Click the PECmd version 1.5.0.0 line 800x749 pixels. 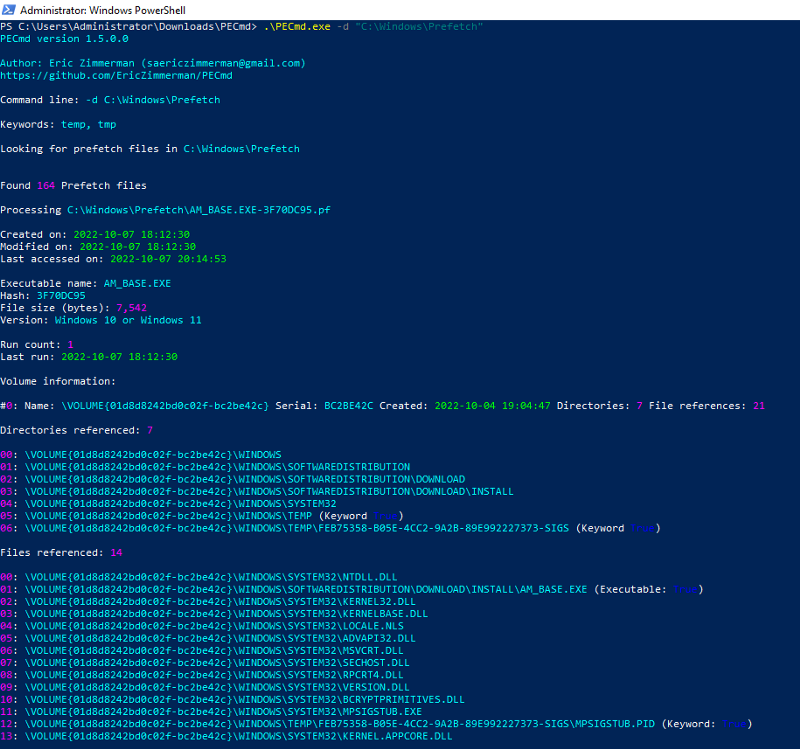[64, 38]
